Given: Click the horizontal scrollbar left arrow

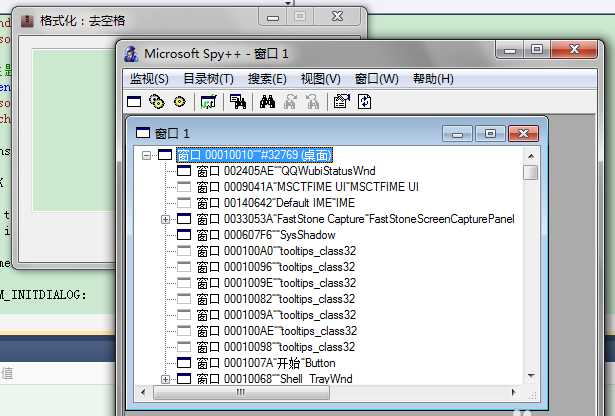Looking at the screenshot, I should coord(143,392).
